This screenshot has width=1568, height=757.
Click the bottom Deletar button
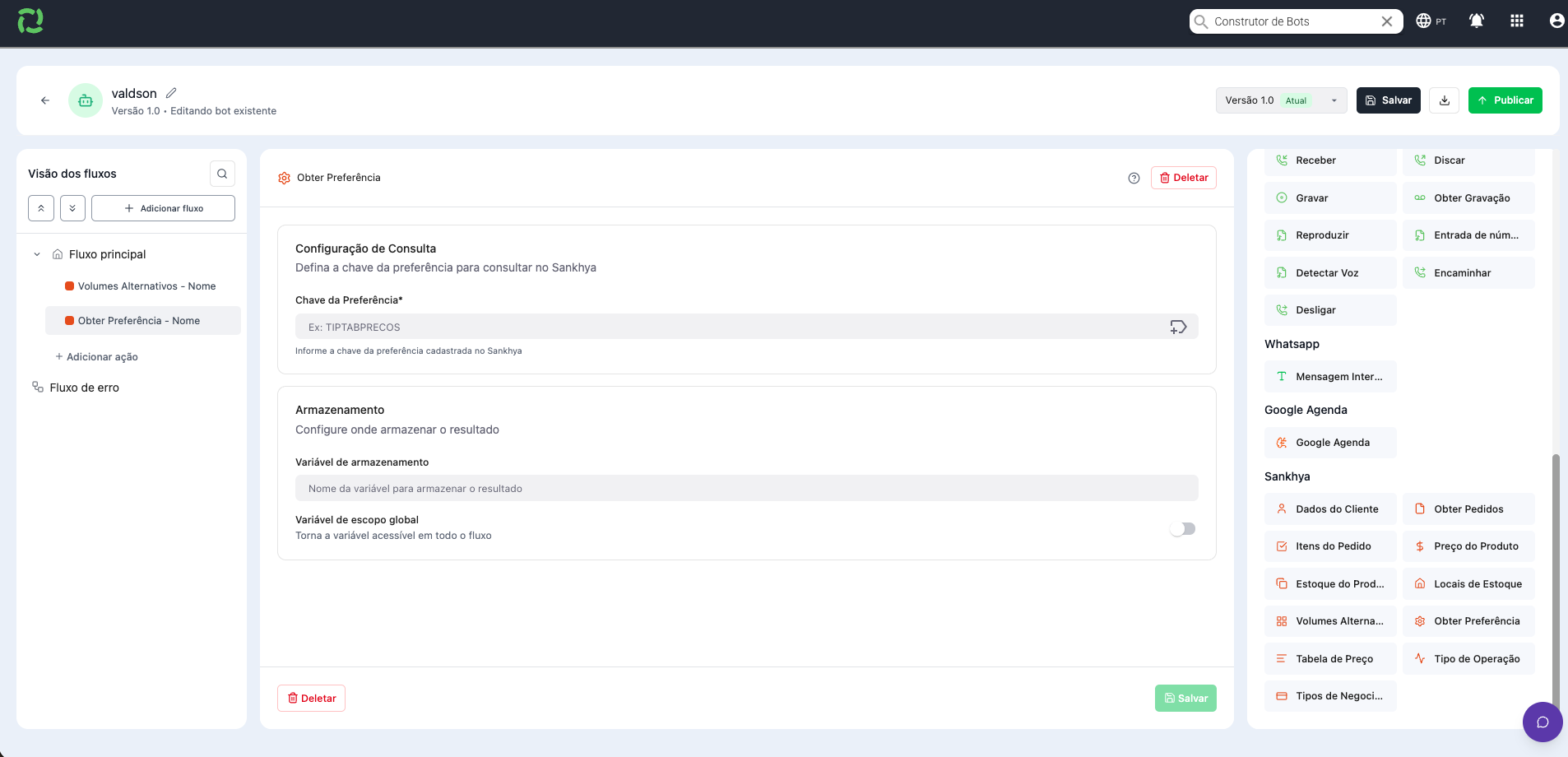point(311,698)
